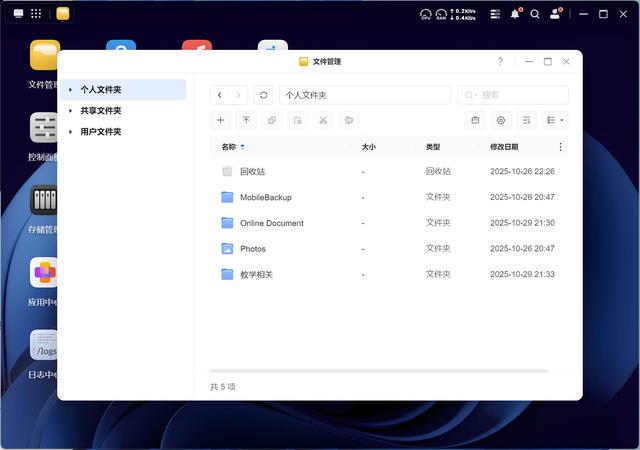Click file manager icon in top taskbar

(x=63, y=14)
